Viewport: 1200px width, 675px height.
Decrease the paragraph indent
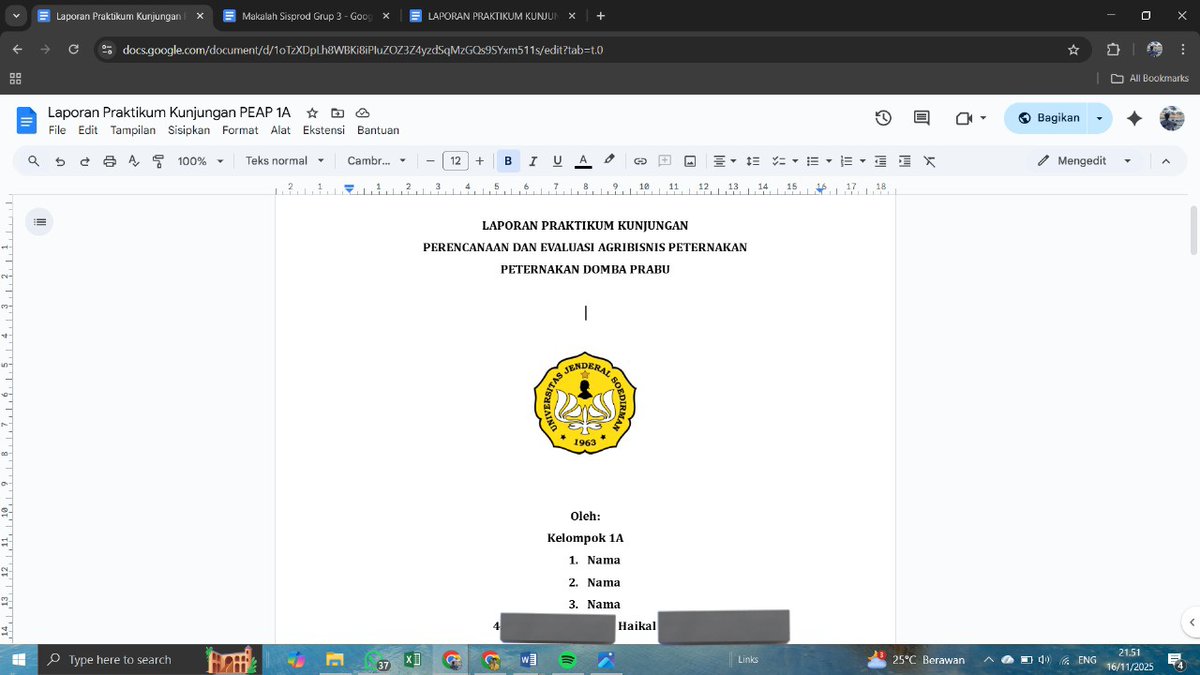pyautogui.click(x=880, y=161)
